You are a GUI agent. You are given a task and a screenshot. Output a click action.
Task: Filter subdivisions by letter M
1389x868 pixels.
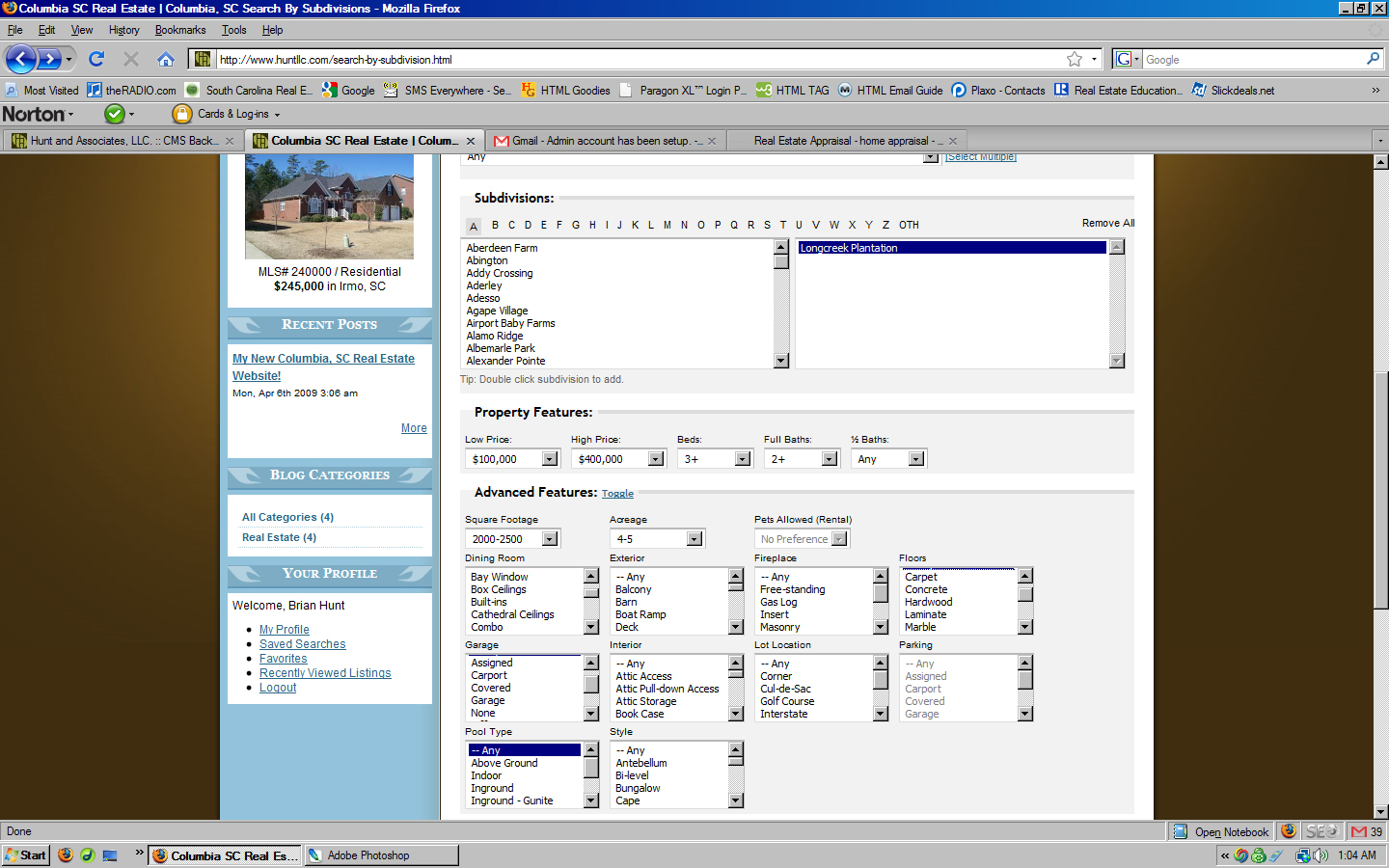point(667,225)
